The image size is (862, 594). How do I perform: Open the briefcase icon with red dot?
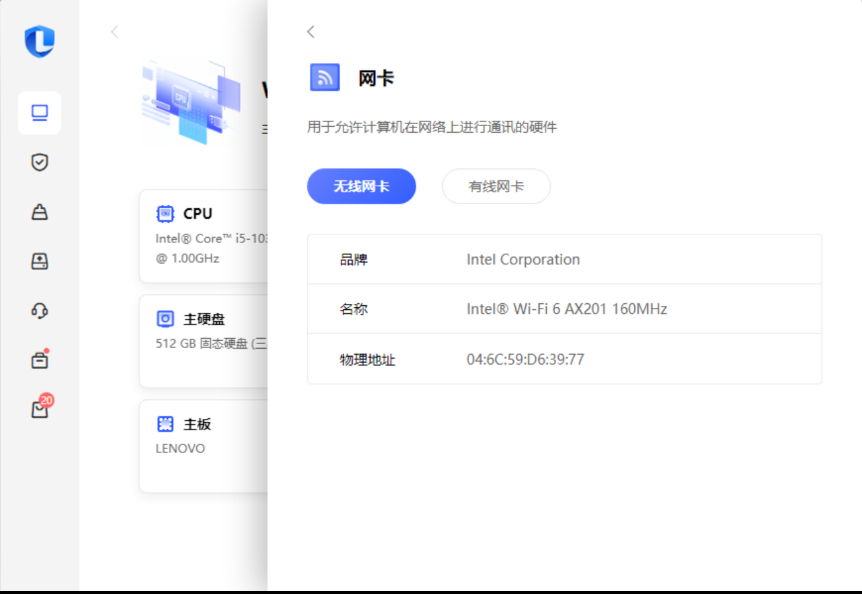[x=40, y=360]
